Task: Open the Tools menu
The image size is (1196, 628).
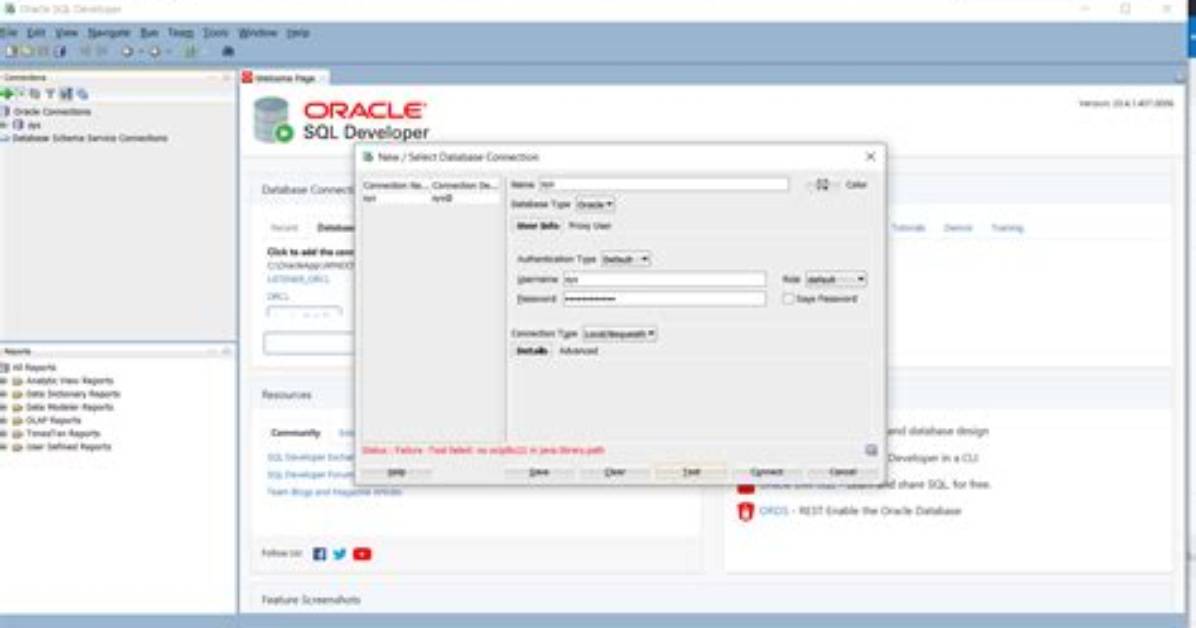Action: pyautogui.click(x=216, y=33)
